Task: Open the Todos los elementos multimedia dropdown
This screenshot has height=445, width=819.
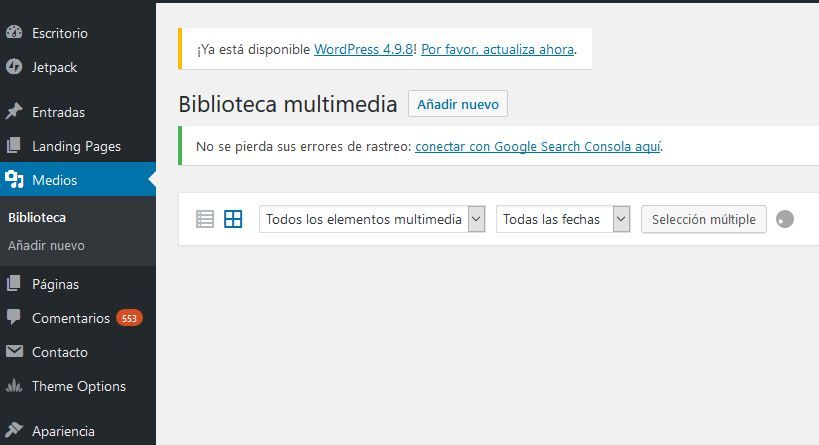Action: point(372,219)
